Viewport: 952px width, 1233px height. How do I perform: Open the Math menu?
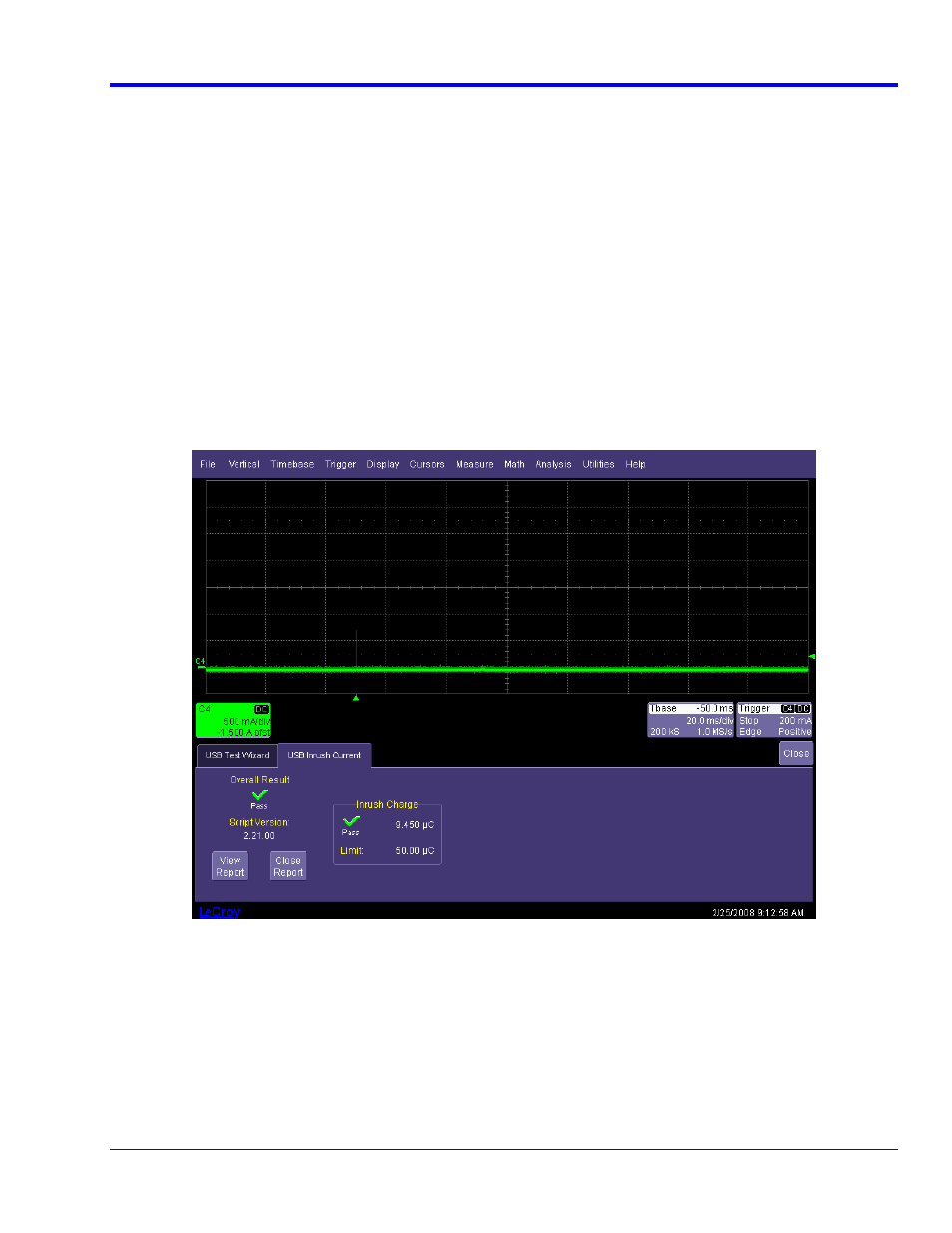[x=514, y=464]
